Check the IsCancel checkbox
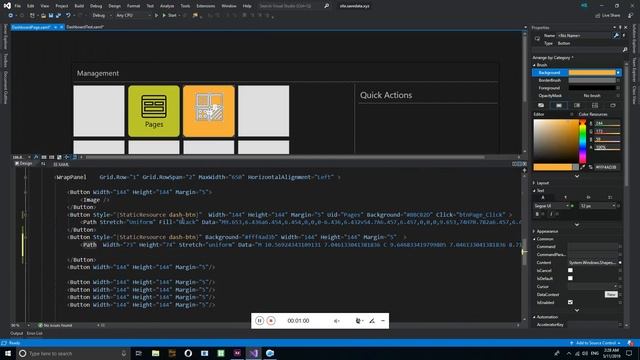The height and width of the screenshot is (360, 640). 570,270
